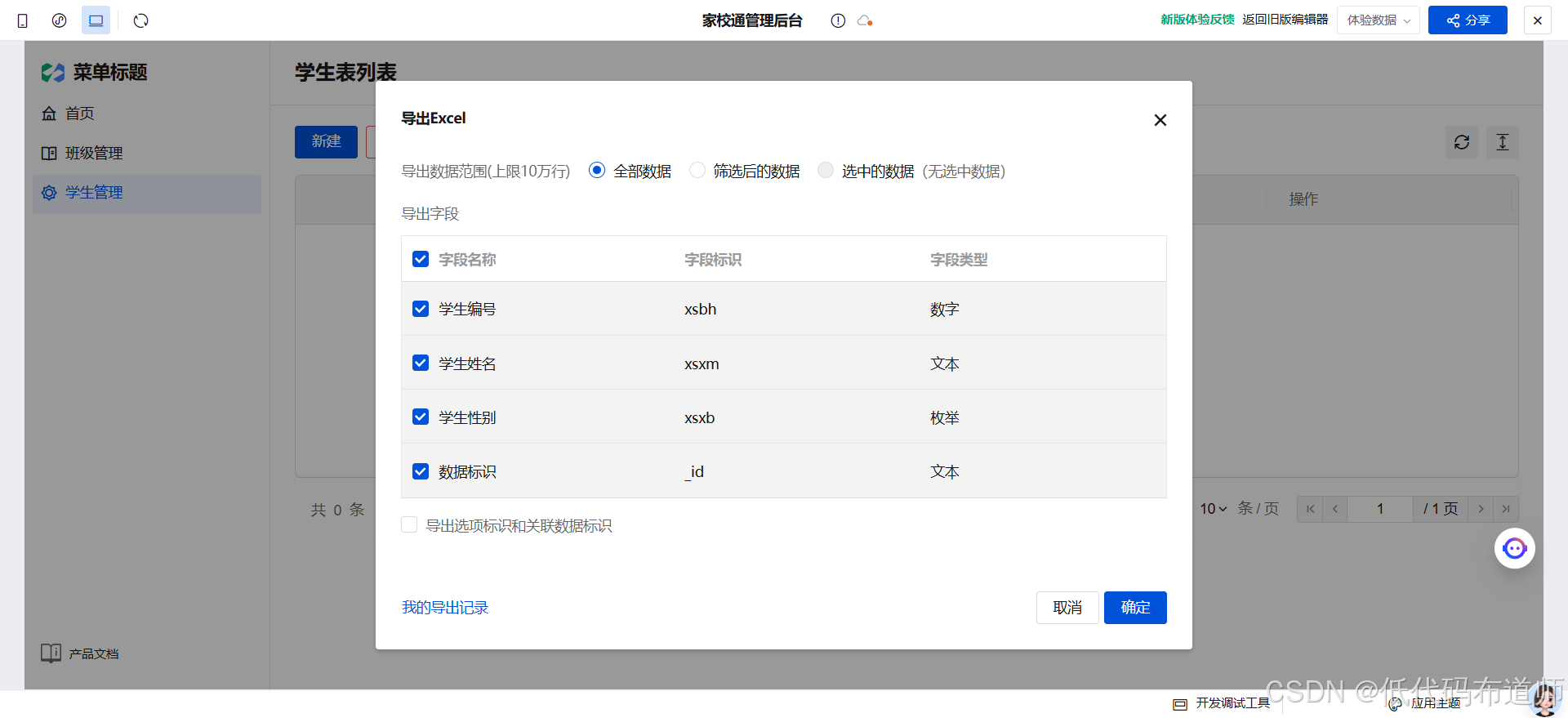
Task: Go to next page arrow
Action: (1481, 509)
